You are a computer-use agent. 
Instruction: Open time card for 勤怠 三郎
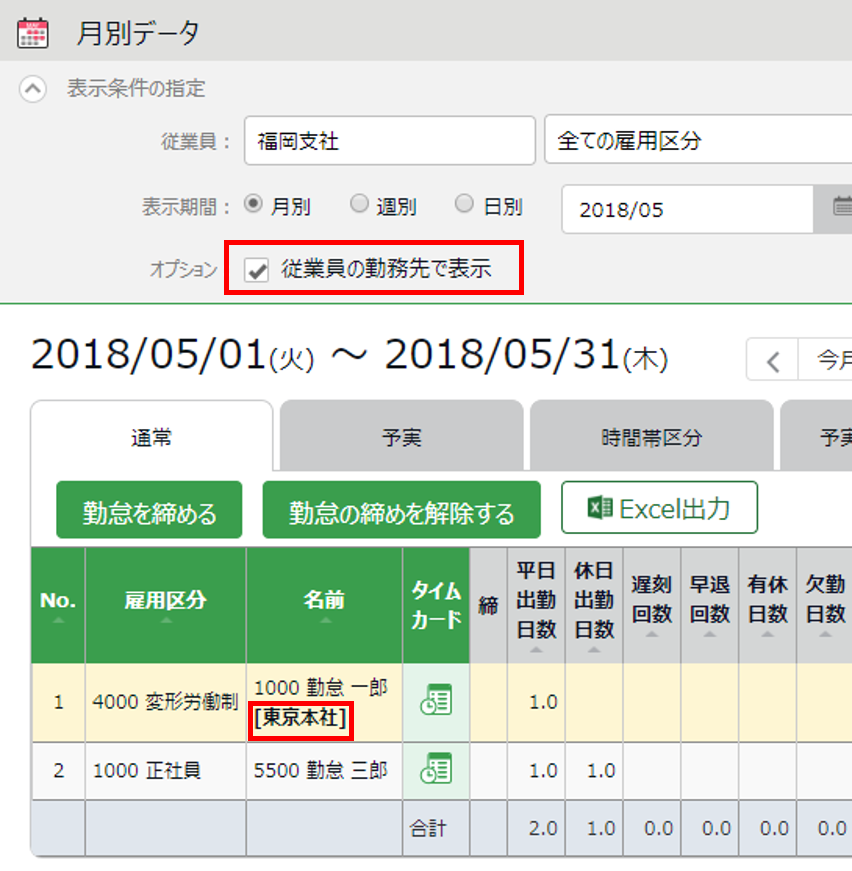point(435,770)
